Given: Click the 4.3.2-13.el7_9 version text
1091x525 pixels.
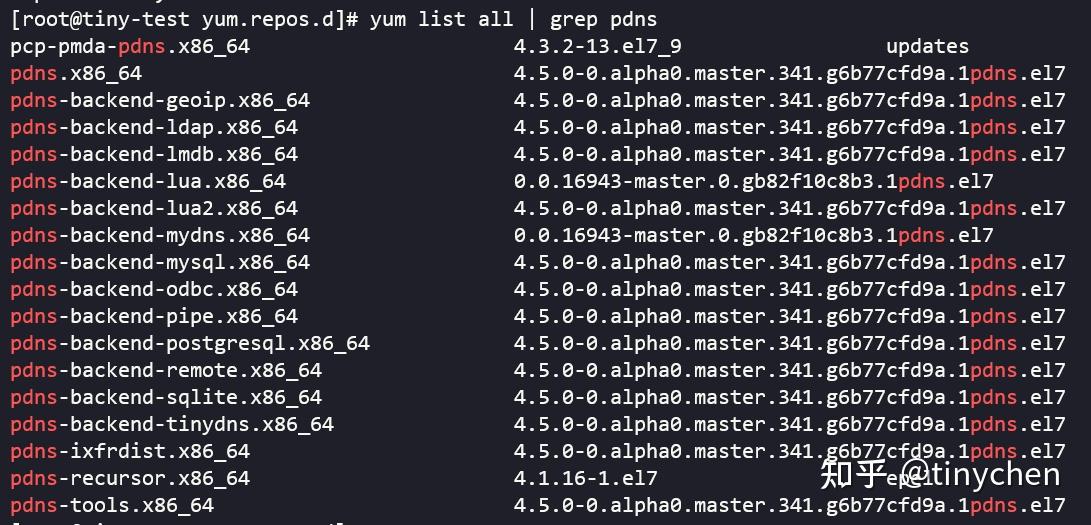Looking at the screenshot, I should click(x=598, y=47).
